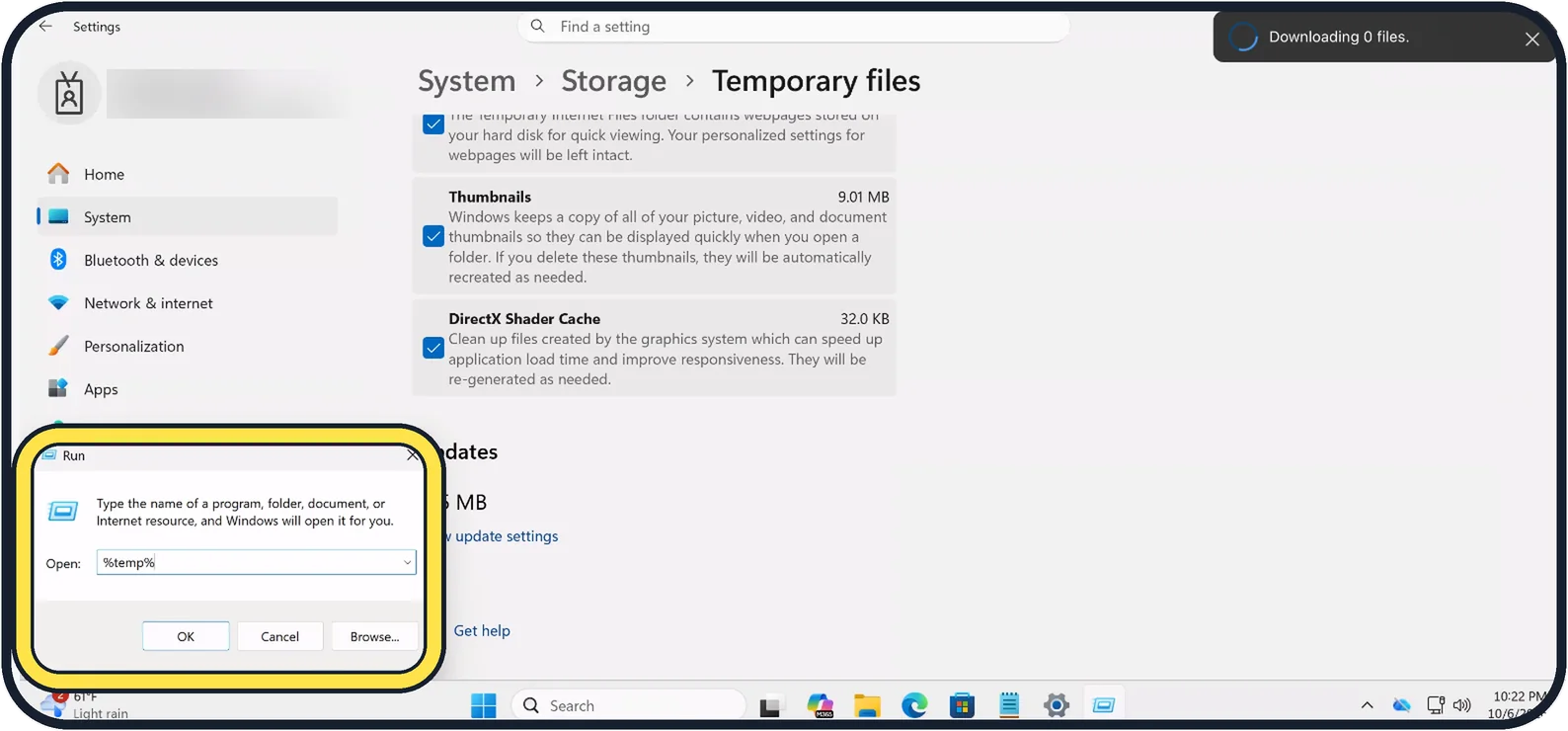Image resolution: width=1568 pixels, height=731 pixels.
Task: Close the Run dialog
Action: point(413,455)
